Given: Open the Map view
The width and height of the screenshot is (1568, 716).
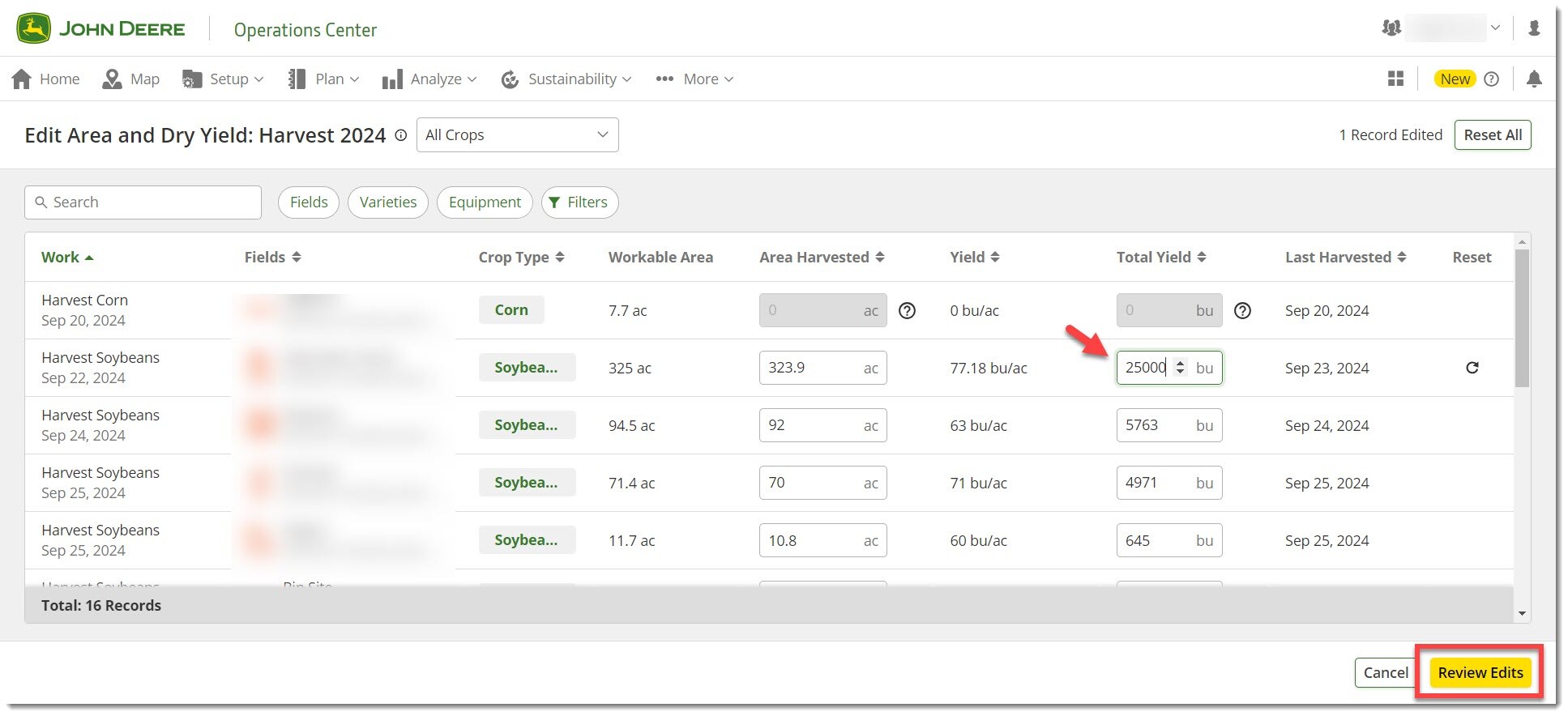Looking at the screenshot, I should (131, 79).
